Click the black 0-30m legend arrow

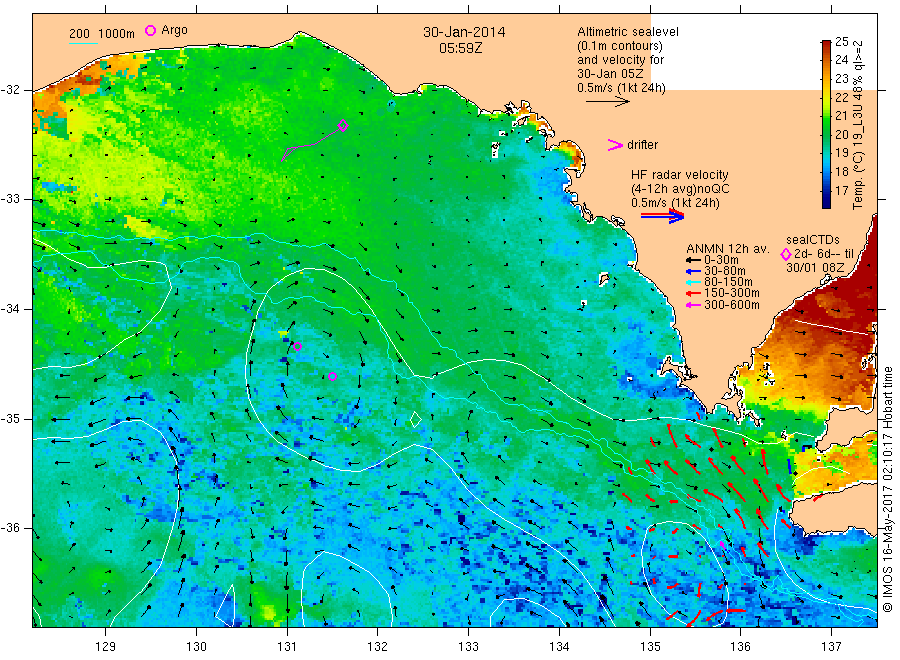693,259
